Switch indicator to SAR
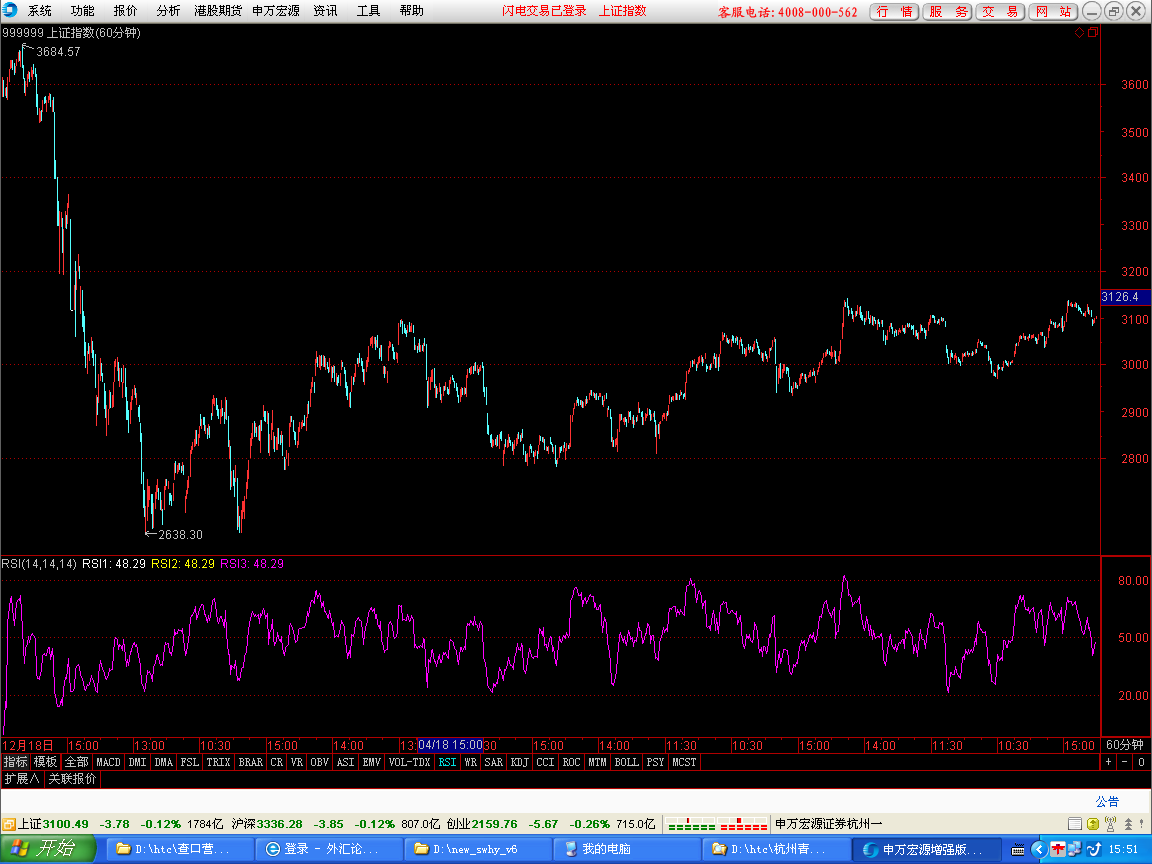The height and width of the screenshot is (864, 1152). click(x=494, y=762)
